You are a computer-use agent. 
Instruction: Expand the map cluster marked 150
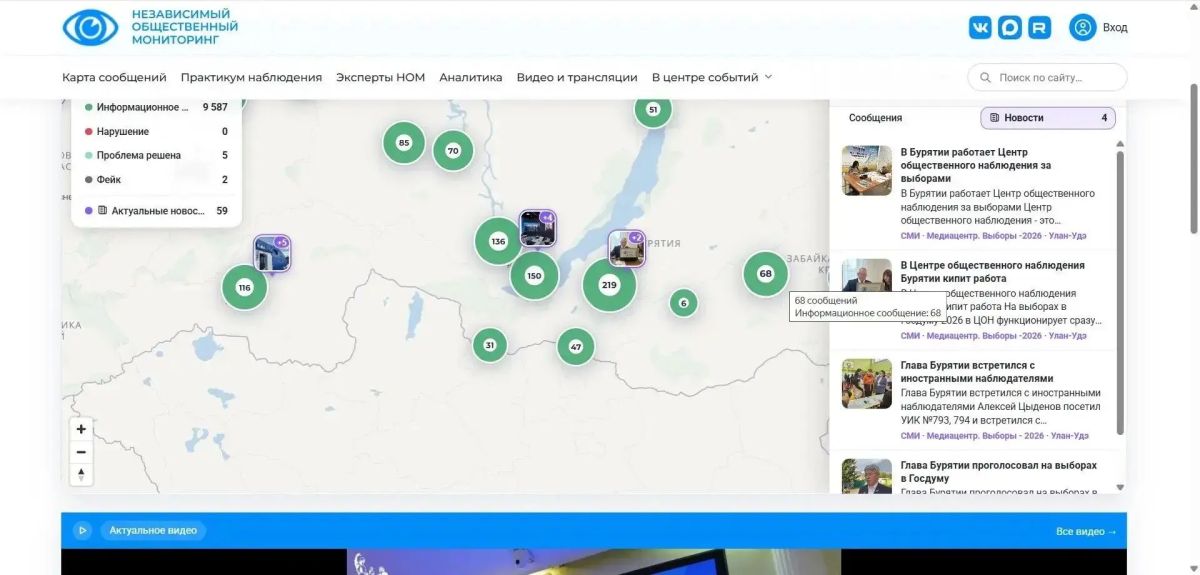pos(534,276)
